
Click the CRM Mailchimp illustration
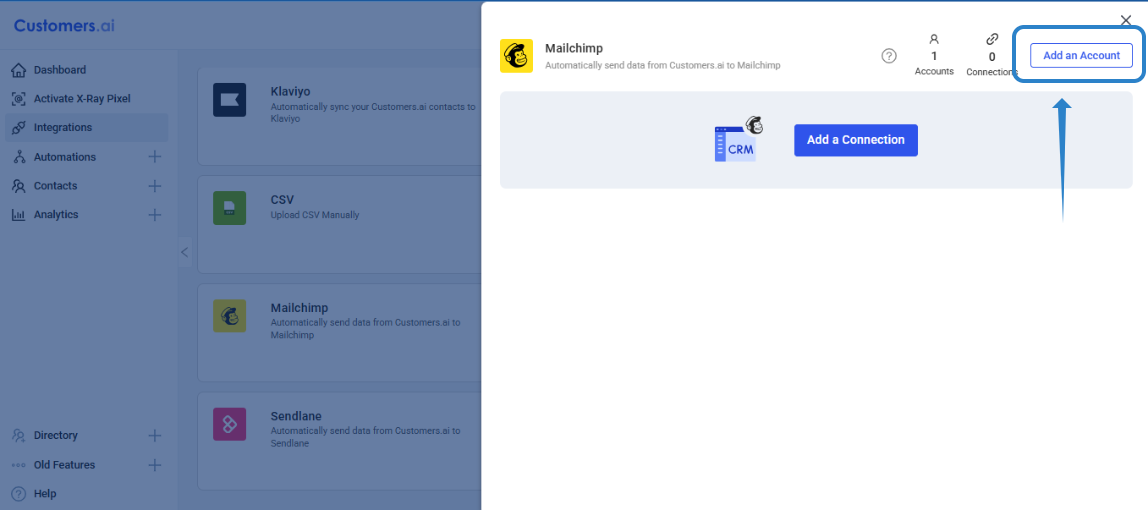(739, 139)
